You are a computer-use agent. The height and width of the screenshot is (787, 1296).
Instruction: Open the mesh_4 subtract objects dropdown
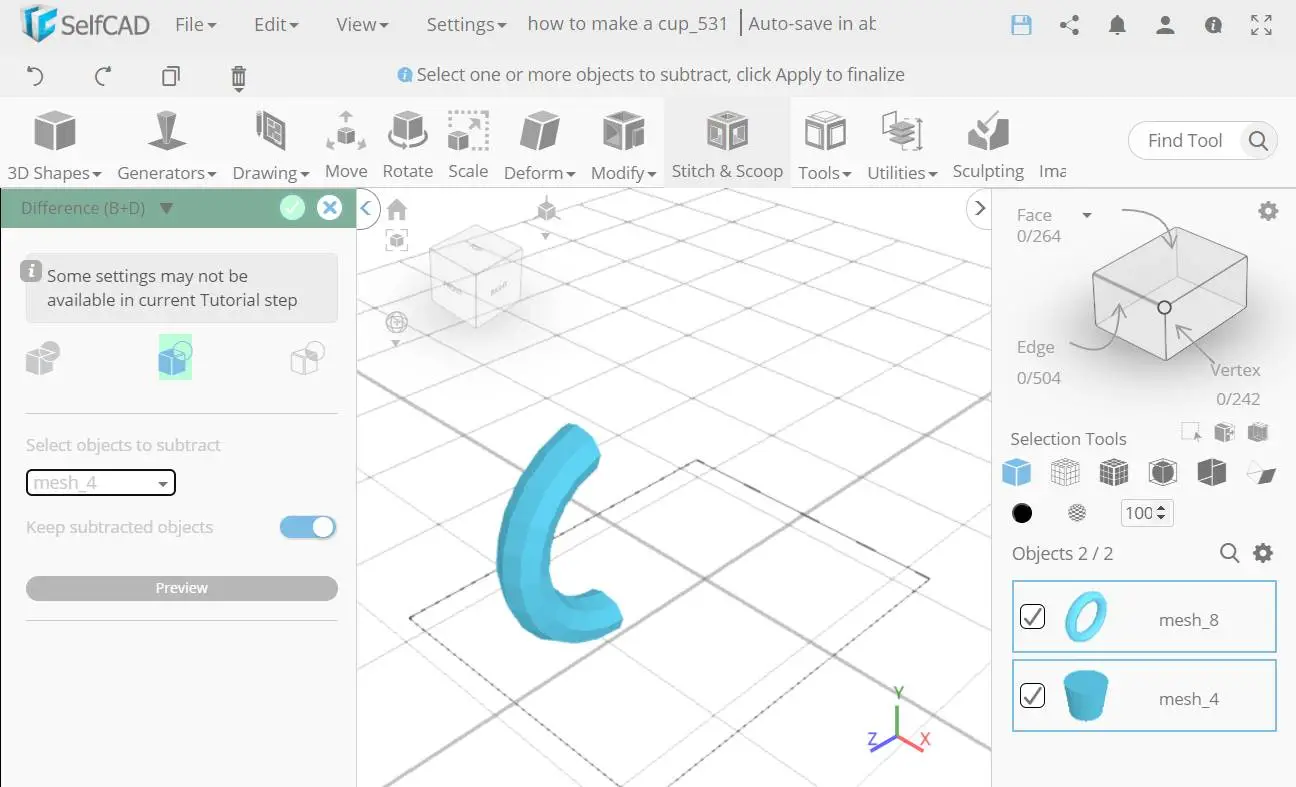tap(100, 483)
